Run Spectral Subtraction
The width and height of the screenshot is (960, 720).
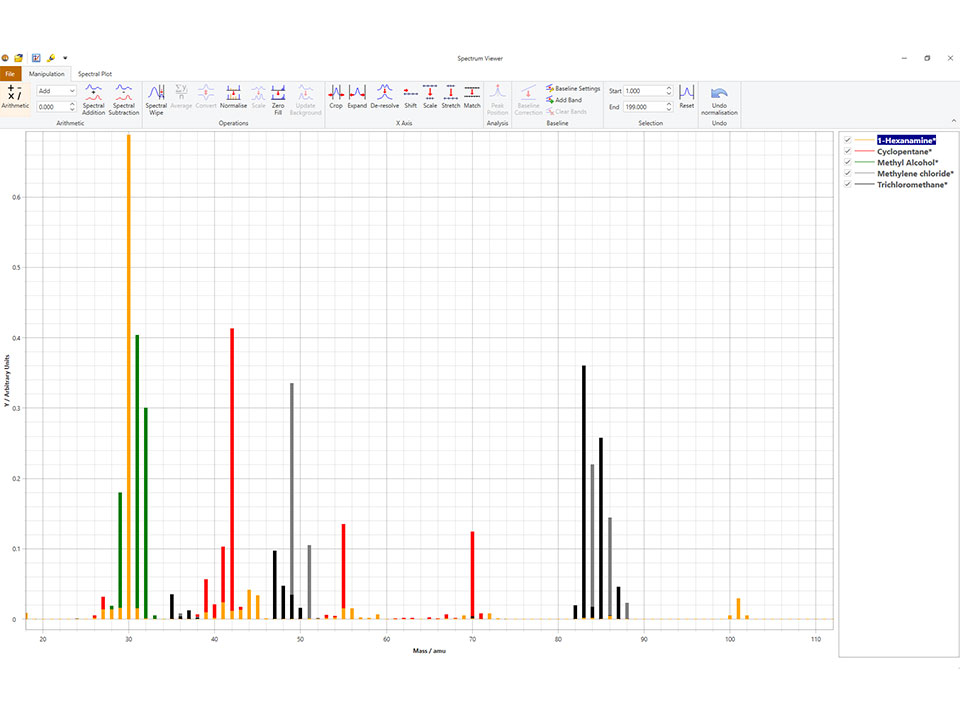[124, 100]
